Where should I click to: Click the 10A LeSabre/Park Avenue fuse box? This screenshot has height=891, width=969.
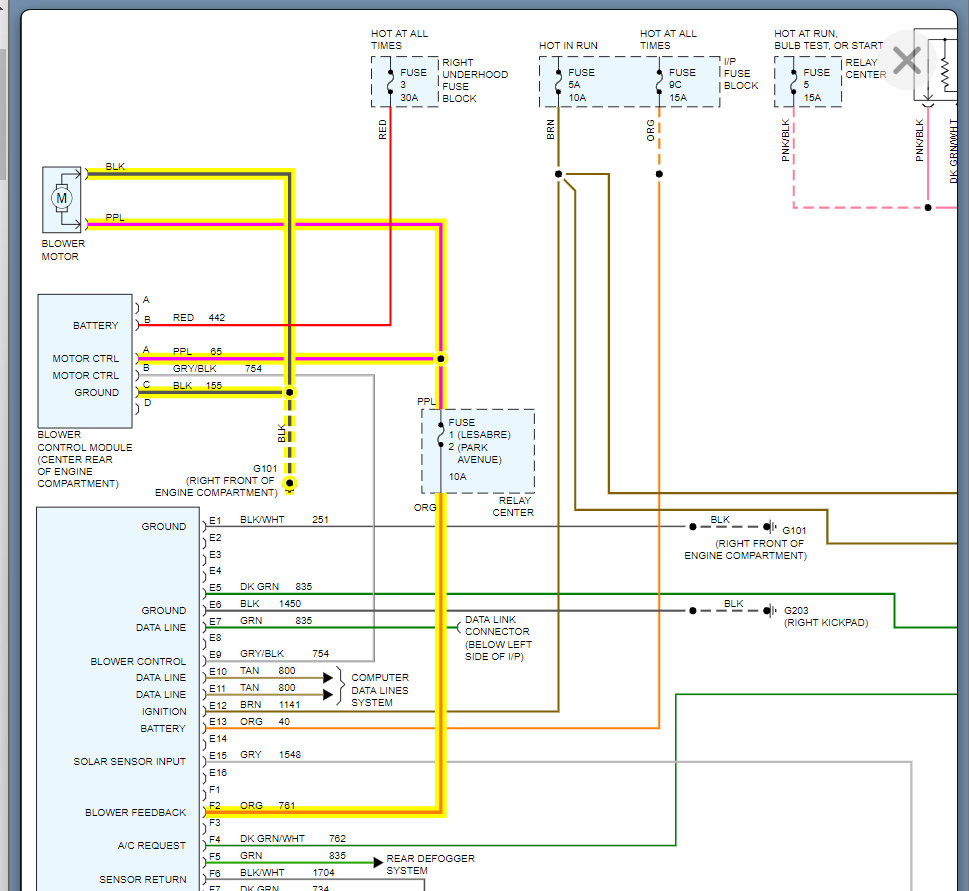click(477, 451)
